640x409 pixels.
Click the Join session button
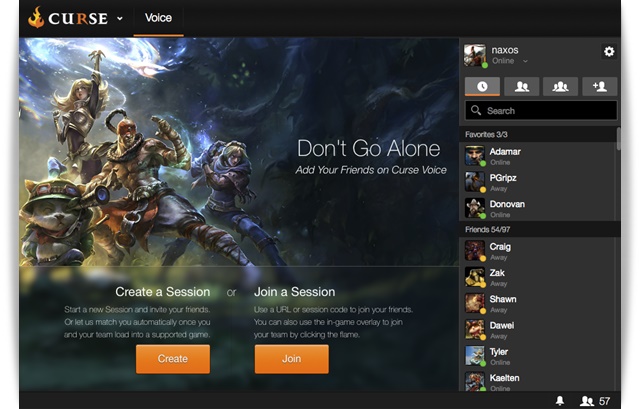291,359
